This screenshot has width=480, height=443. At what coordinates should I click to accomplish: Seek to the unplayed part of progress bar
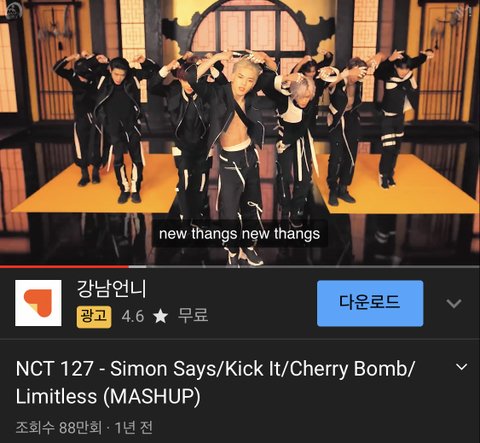[313, 266]
